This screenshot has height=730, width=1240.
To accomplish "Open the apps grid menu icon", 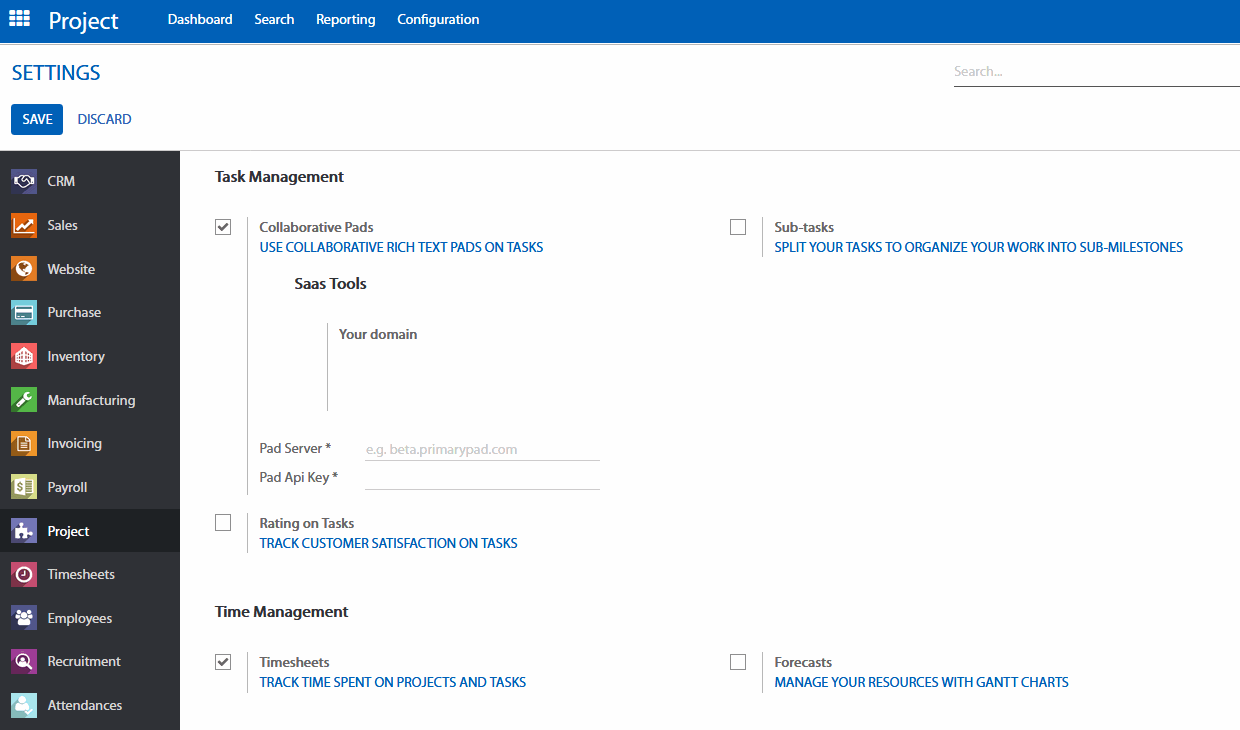I will point(19,19).
